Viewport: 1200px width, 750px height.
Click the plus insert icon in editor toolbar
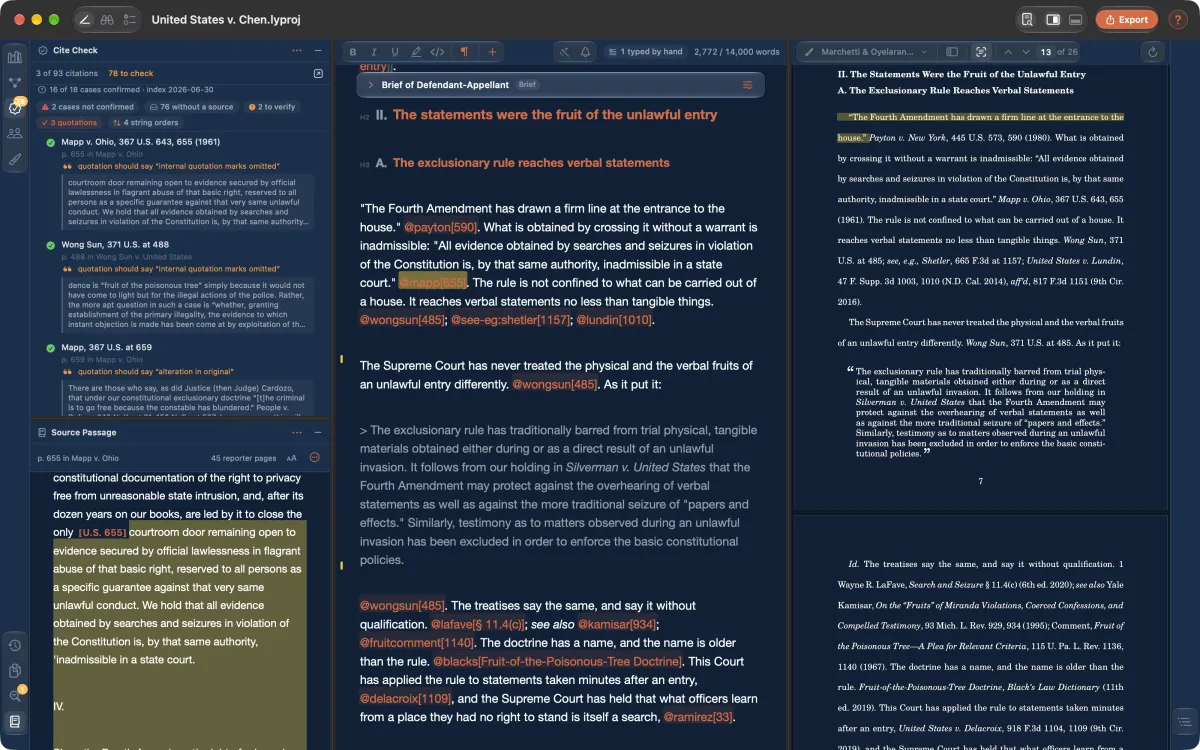[492, 52]
